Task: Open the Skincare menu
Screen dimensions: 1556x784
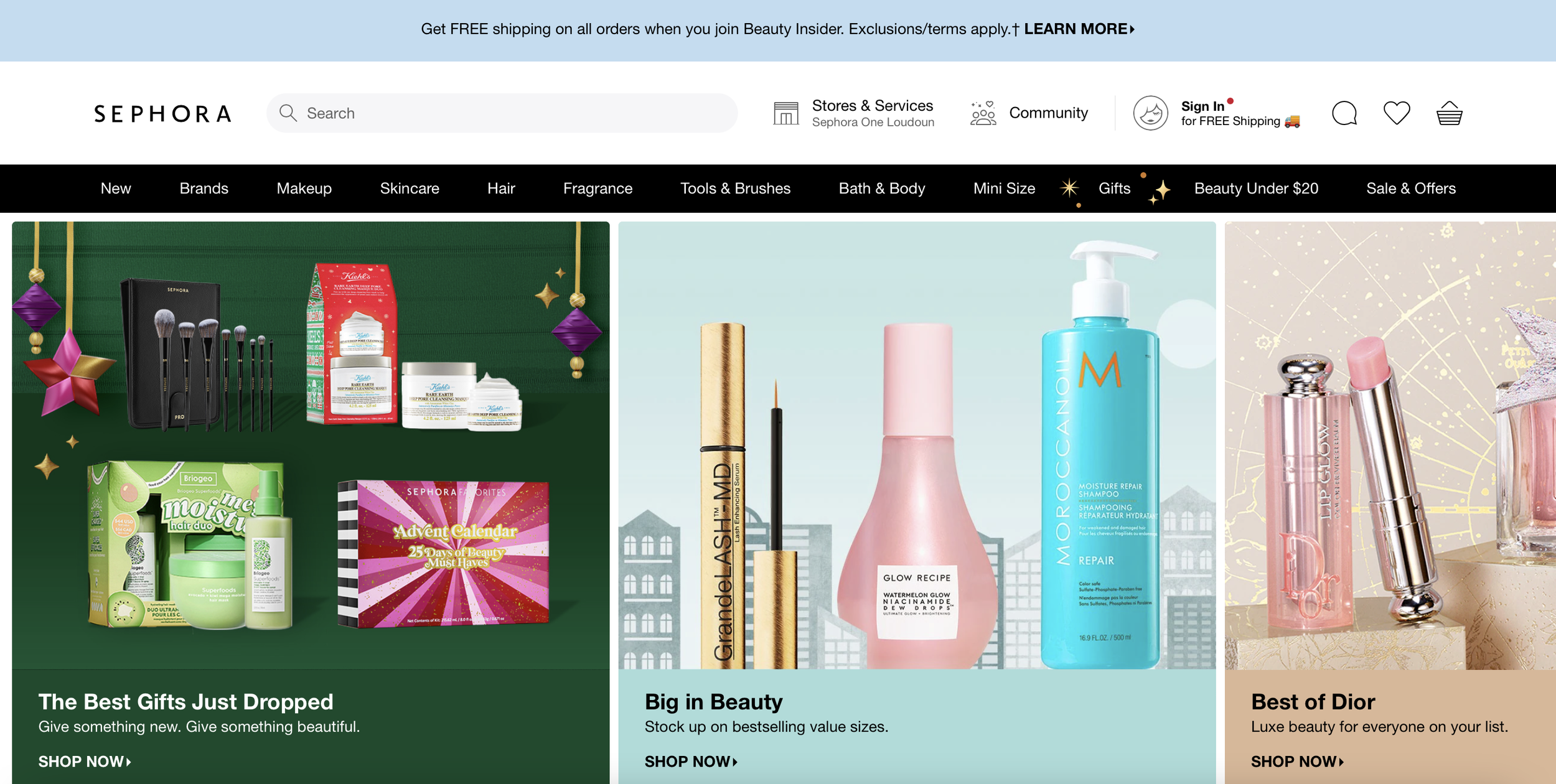Action: pos(409,189)
